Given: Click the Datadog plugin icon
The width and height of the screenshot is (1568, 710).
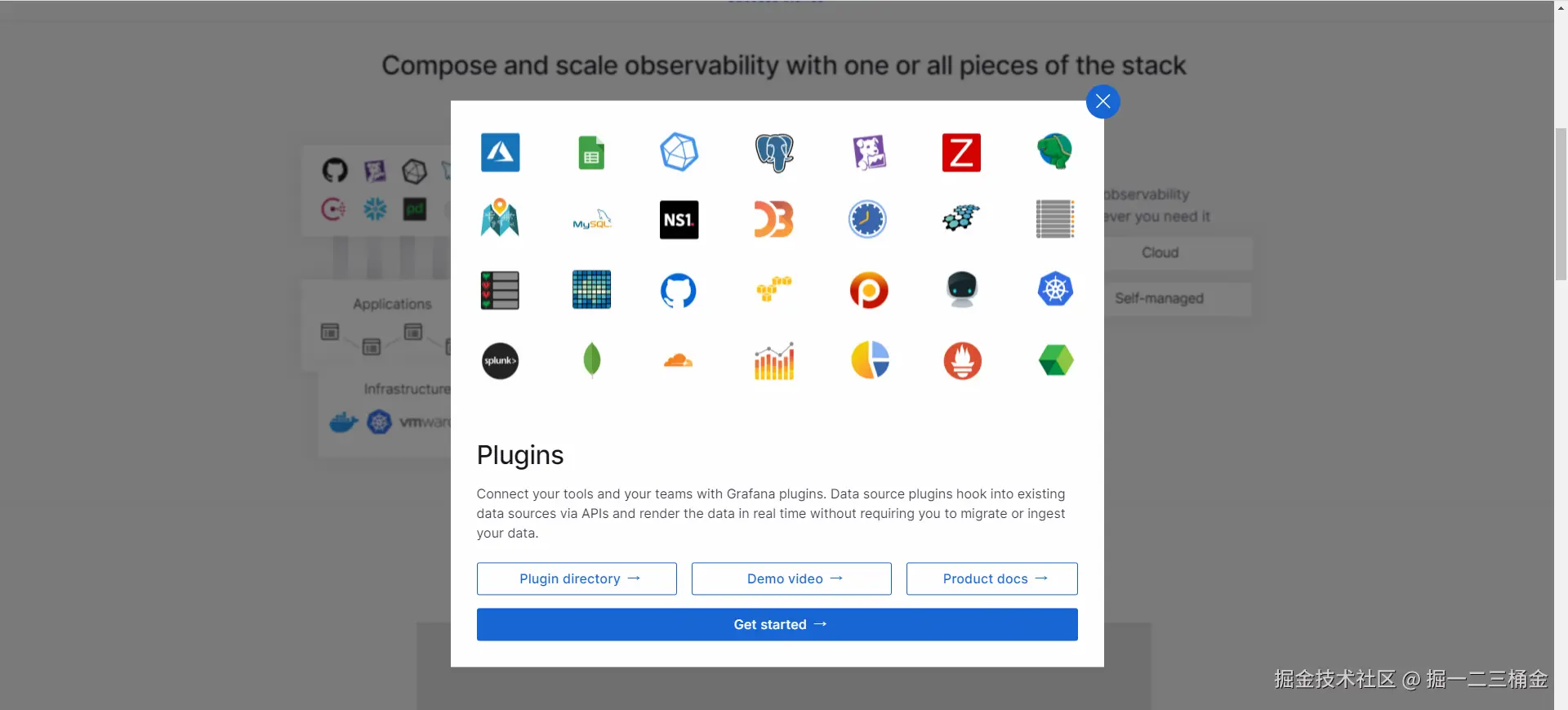Looking at the screenshot, I should coord(869,153).
